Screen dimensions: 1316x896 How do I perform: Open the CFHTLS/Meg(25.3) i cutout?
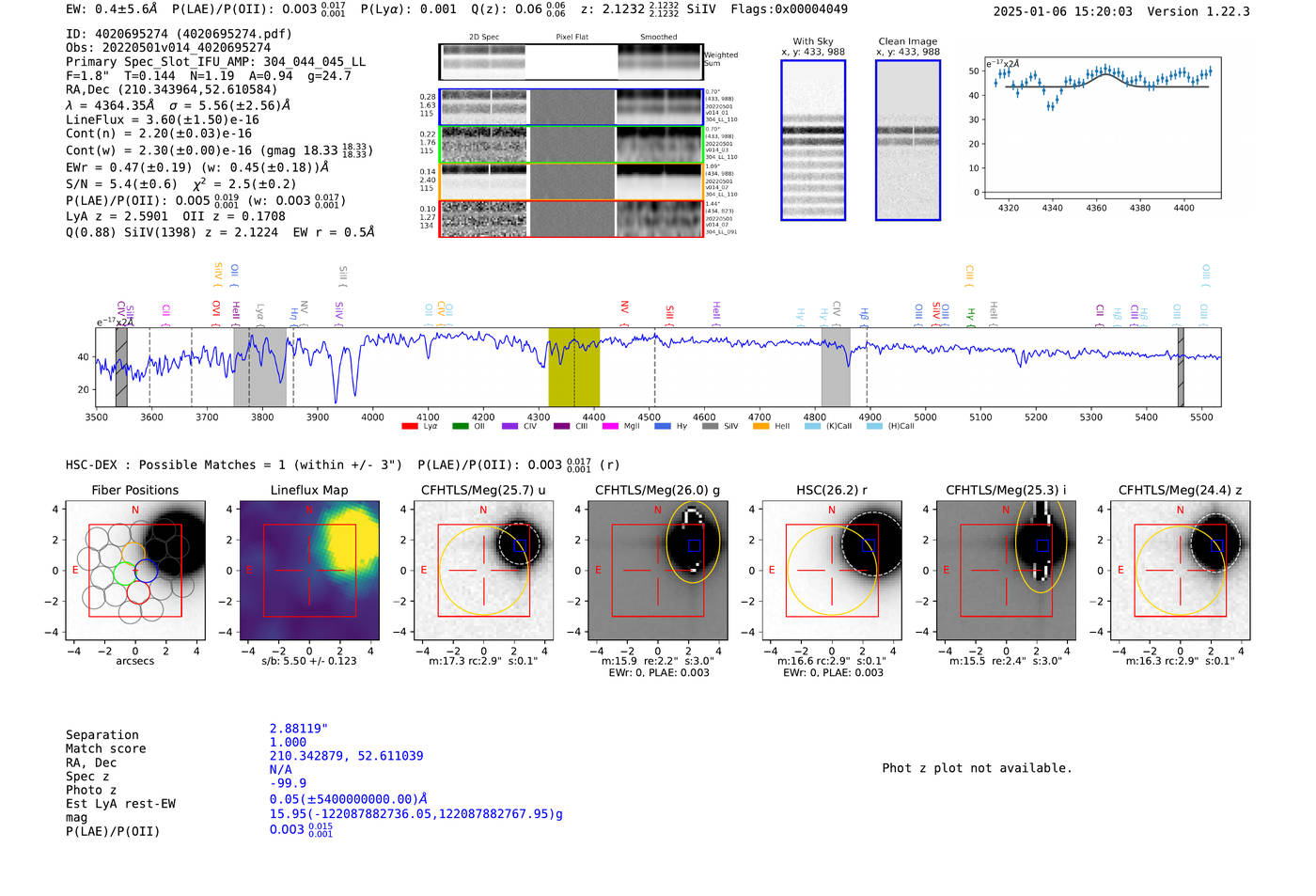point(1006,570)
